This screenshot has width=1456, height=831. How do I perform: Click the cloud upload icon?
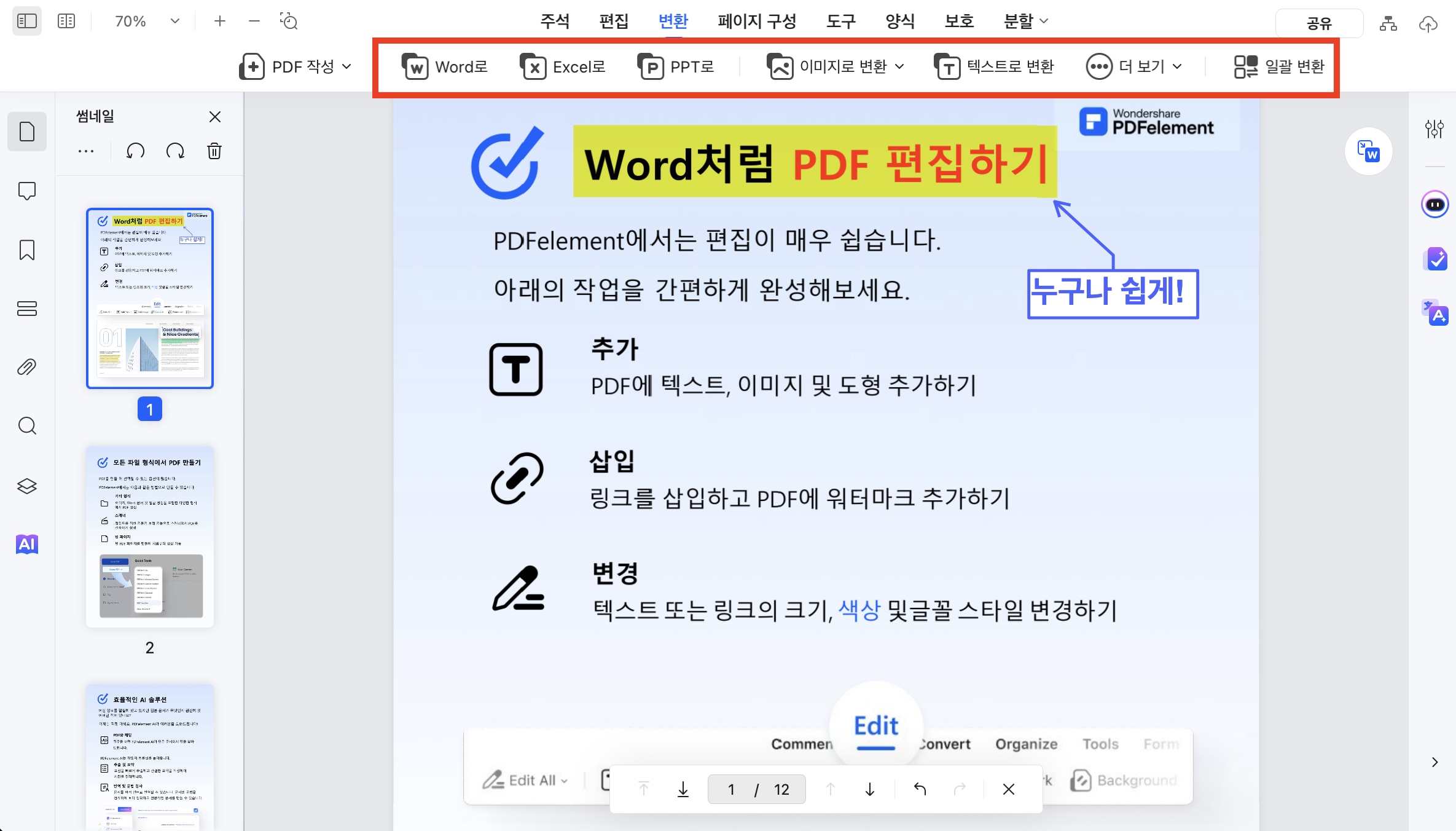click(x=1428, y=23)
